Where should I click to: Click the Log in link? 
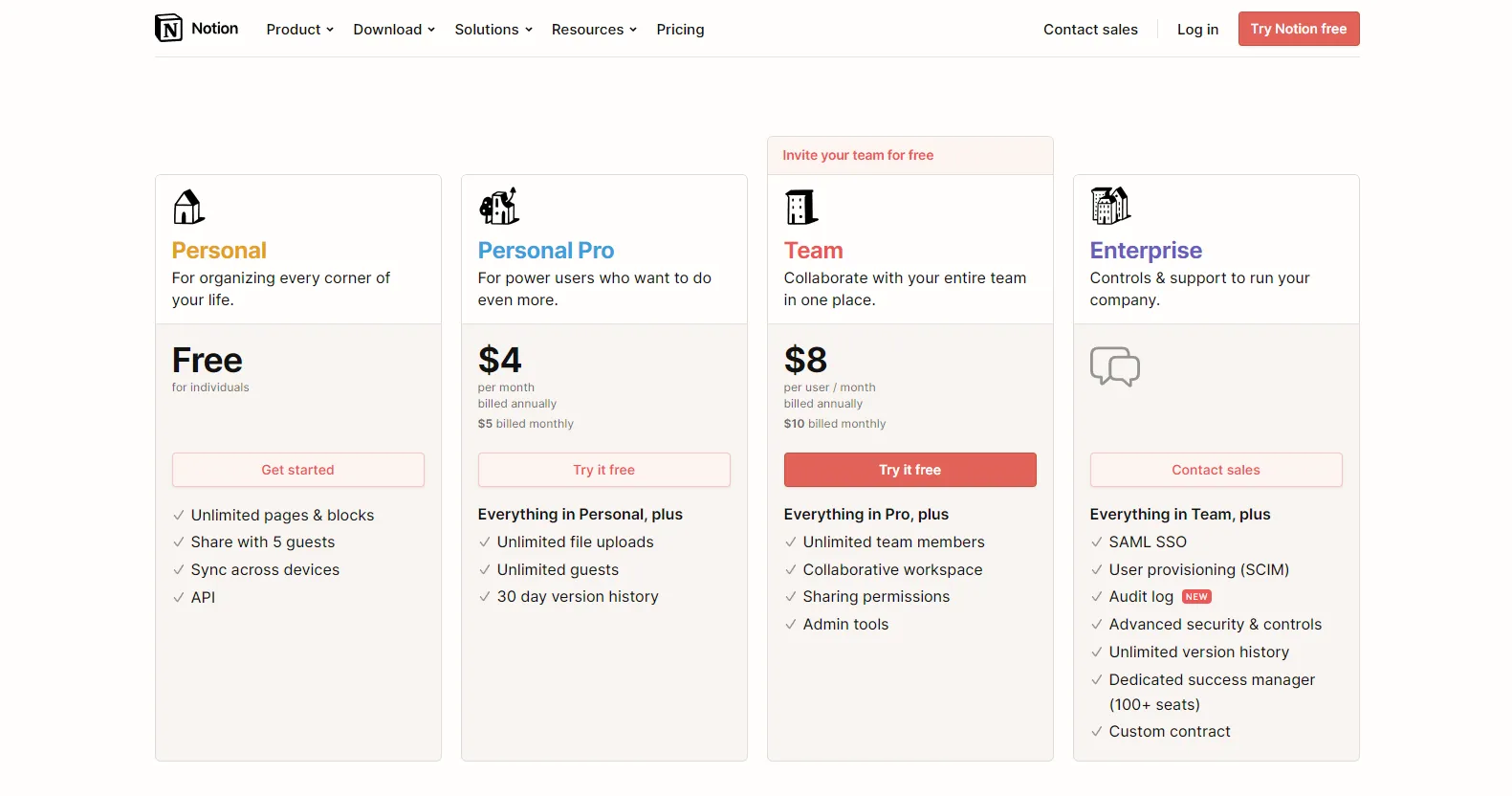click(1197, 30)
